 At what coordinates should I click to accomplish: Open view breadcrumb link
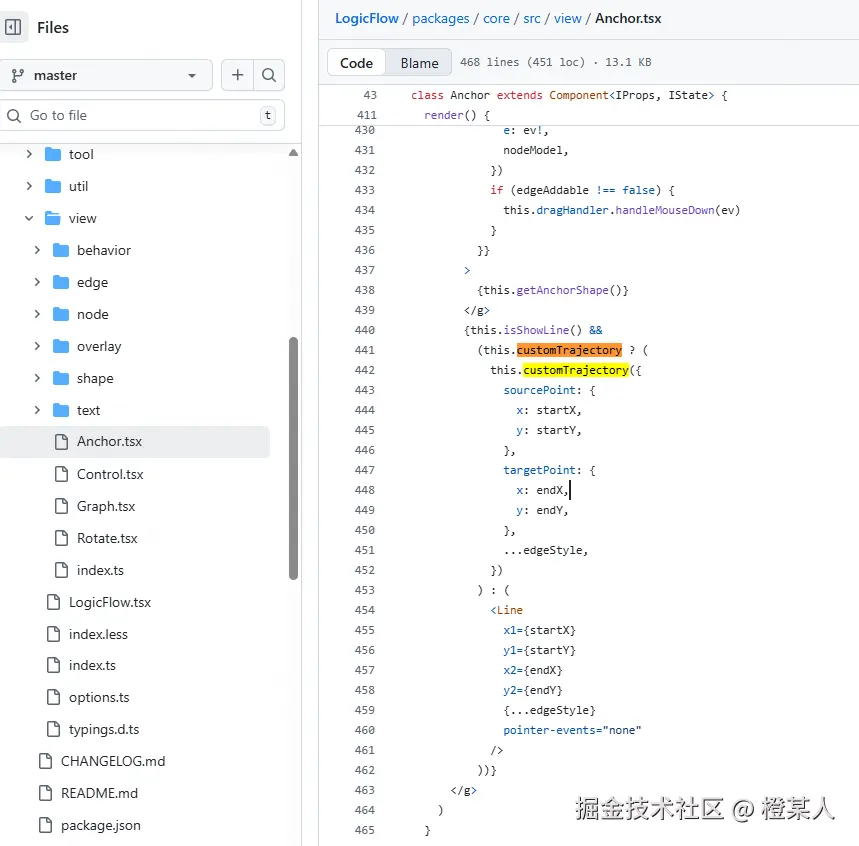(568, 19)
